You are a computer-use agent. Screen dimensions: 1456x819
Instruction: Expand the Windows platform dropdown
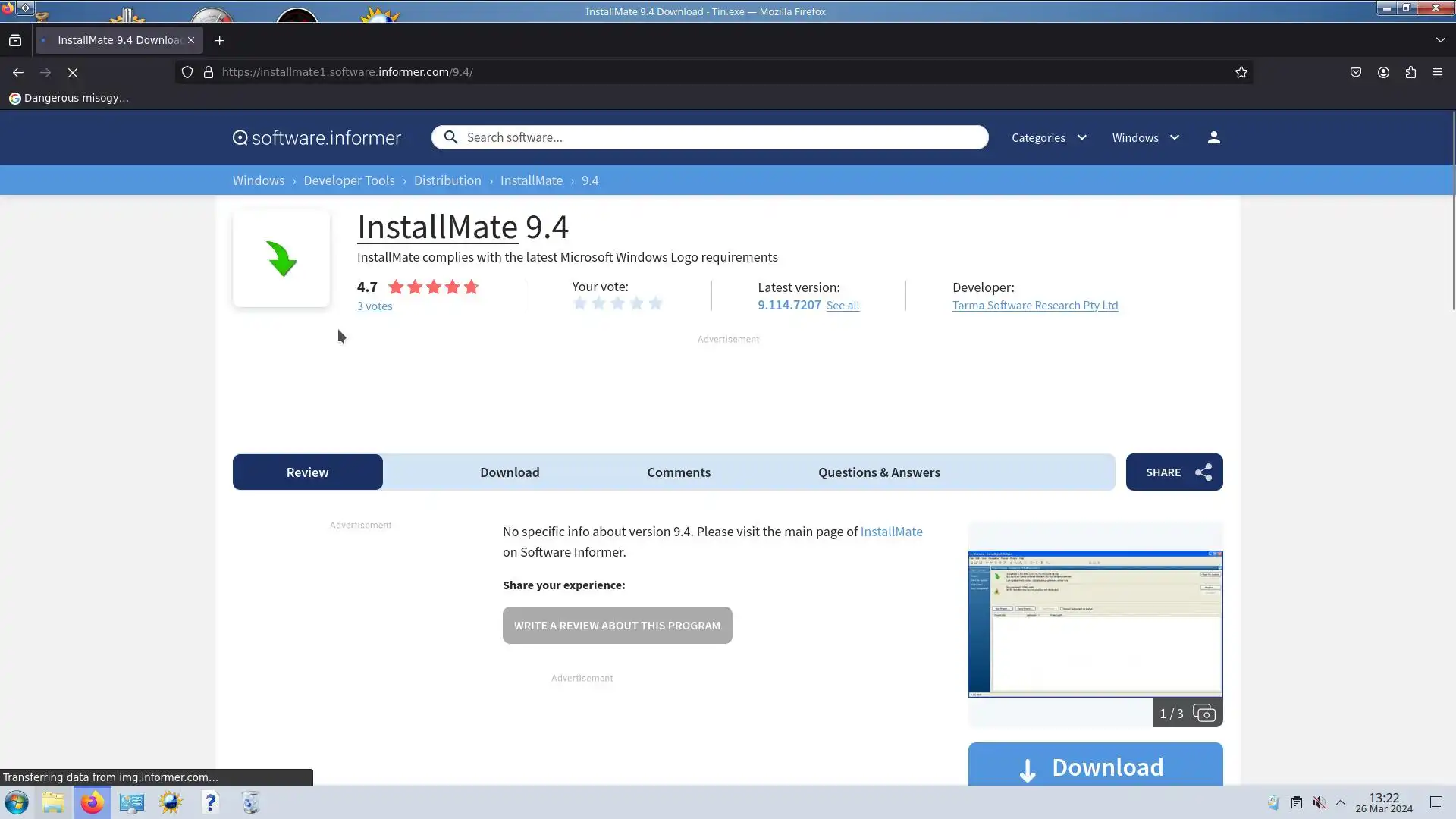[1145, 137]
